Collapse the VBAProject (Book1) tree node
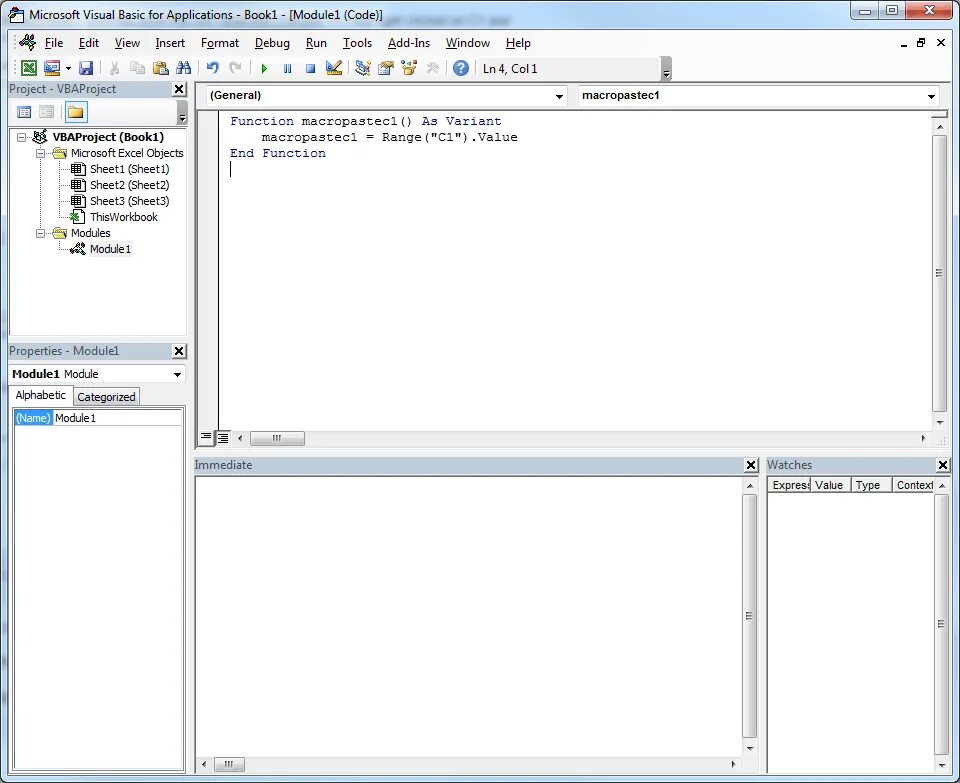Screen dimensions: 960x783 tap(21, 137)
